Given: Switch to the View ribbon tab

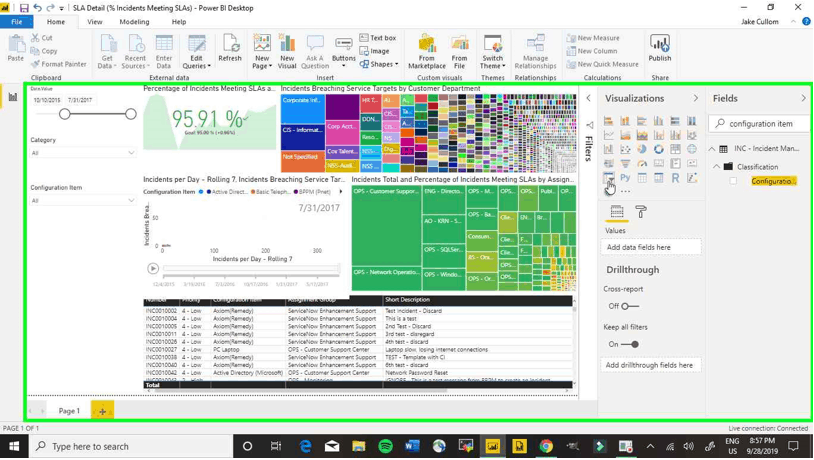Looking at the screenshot, I should point(94,22).
